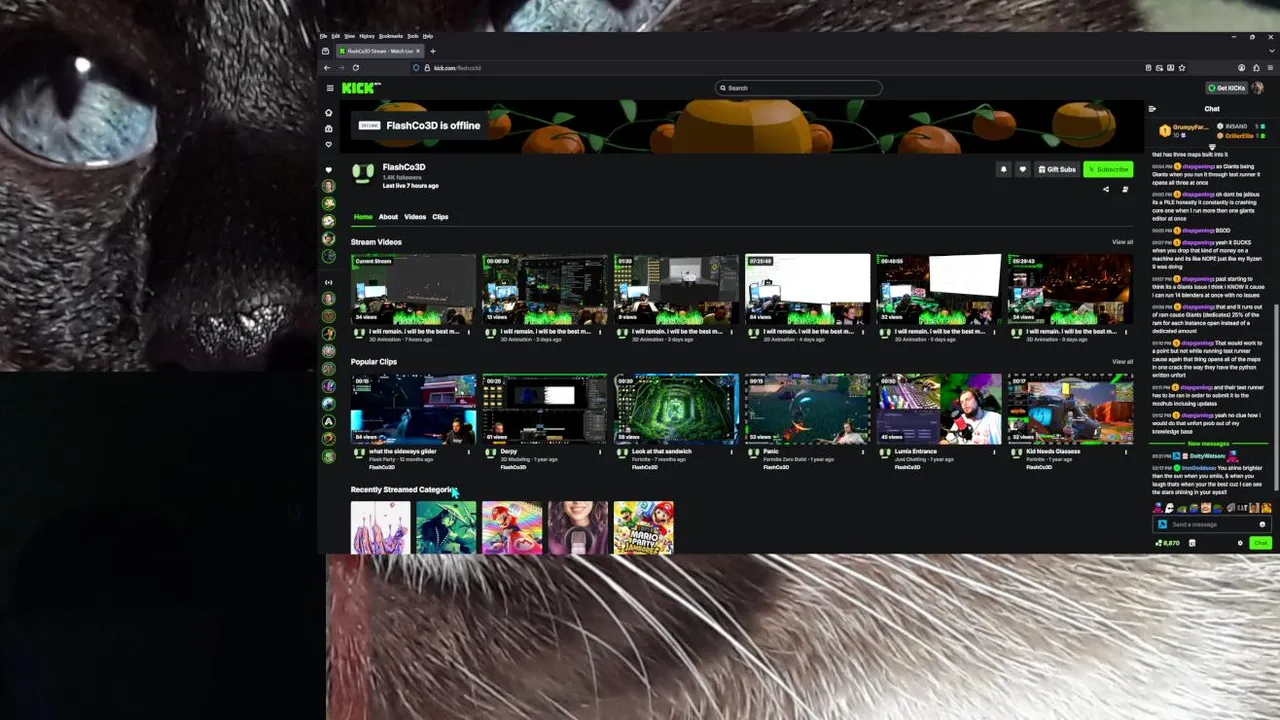Collapse the chat panel icon
The height and width of the screenshot is (720, 1280).
[1152, 109]
